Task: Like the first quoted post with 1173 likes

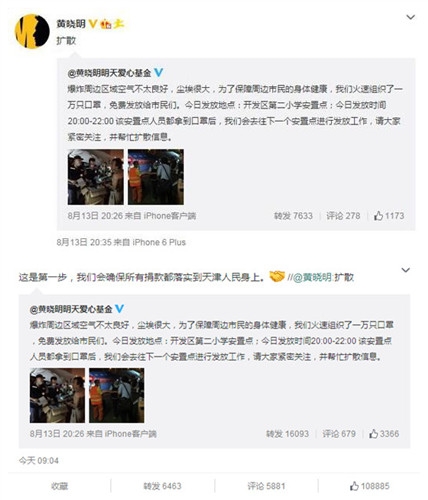Action: [x=389, y=216]
